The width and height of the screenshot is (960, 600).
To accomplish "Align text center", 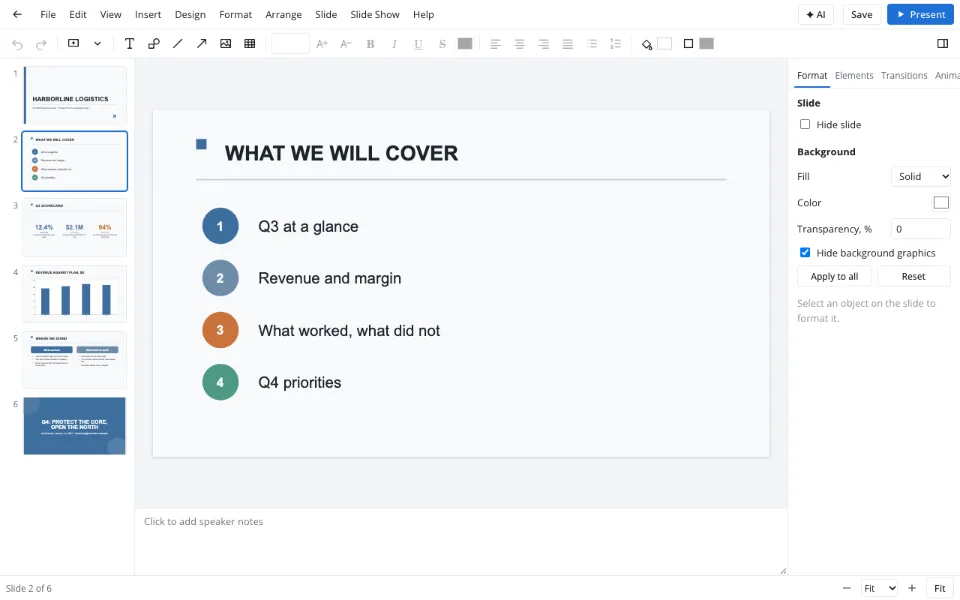I will pyautogui.click(x=519, y=43).
